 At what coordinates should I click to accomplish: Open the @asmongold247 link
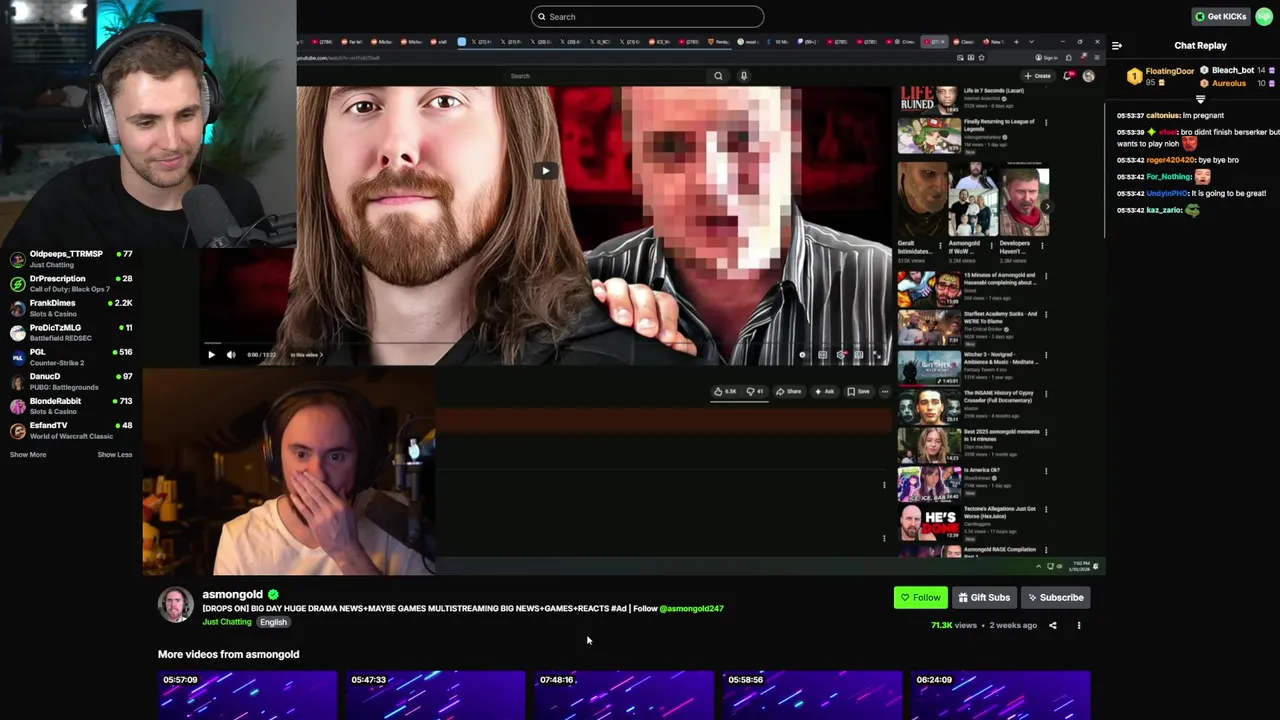click(691, 608)
